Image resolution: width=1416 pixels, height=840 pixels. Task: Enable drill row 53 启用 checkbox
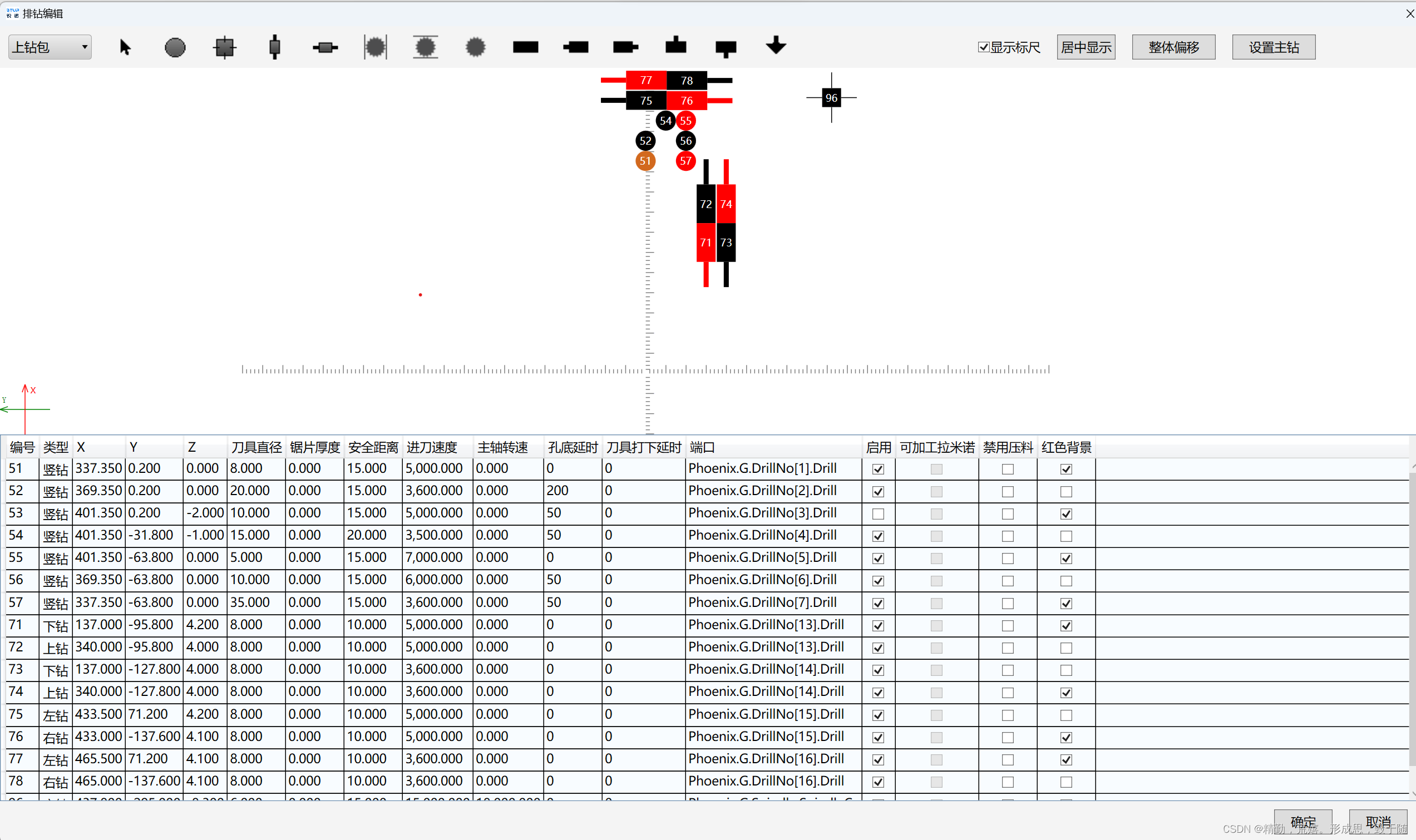tap(878, 514)
